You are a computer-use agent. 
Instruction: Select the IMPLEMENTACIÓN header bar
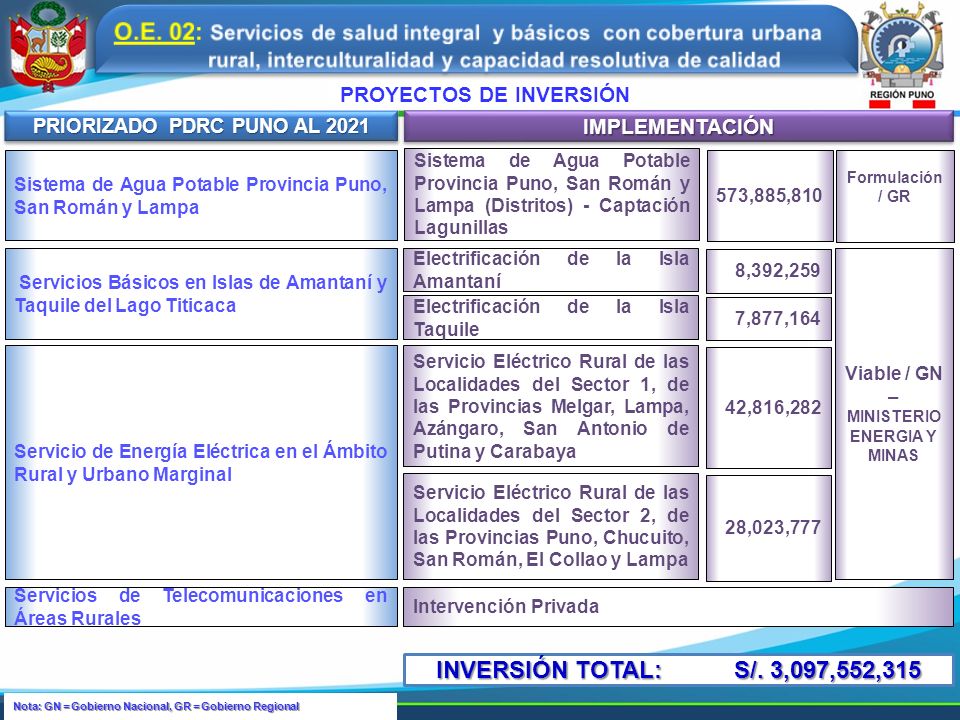(x=678, y=127)
